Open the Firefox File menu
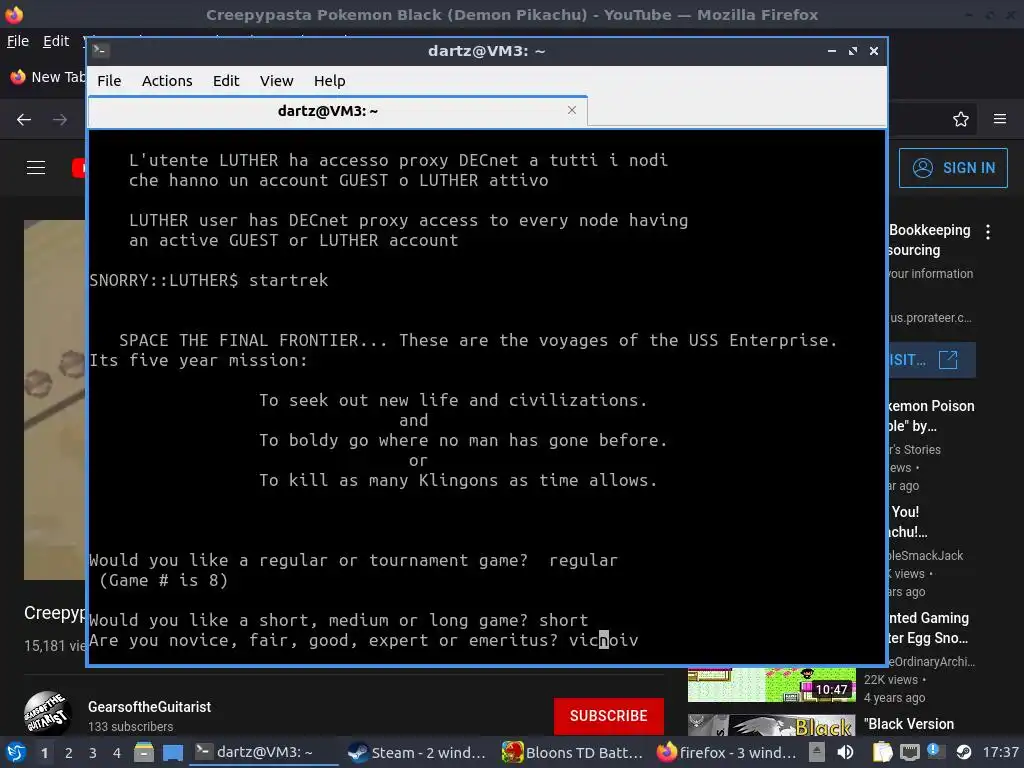Viewport: 1024px width, 768px height. pos(18,41)
